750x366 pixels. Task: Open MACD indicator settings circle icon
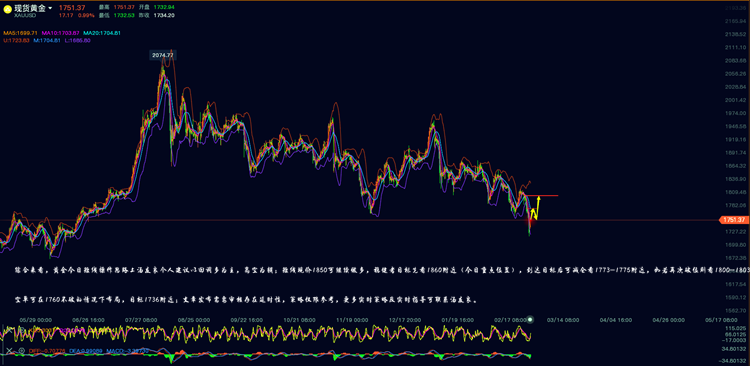pyautogui.click(x=22, y=350)
